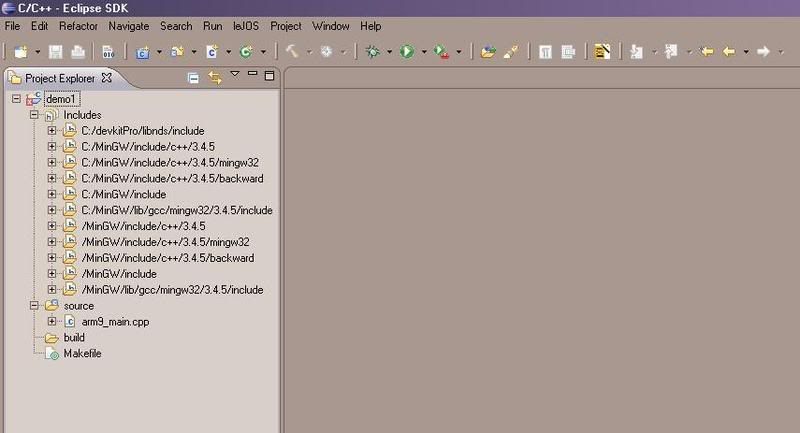Viewport: 800px width, 433px height.
Task: Click the Previous Annotation icon
Action: pos(671,52)
